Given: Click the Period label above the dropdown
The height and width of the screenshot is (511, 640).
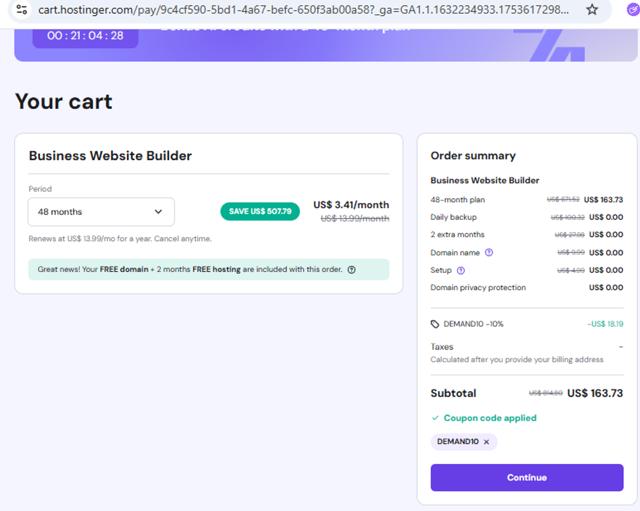Looking at the screenshot, I should pos(40,189).
